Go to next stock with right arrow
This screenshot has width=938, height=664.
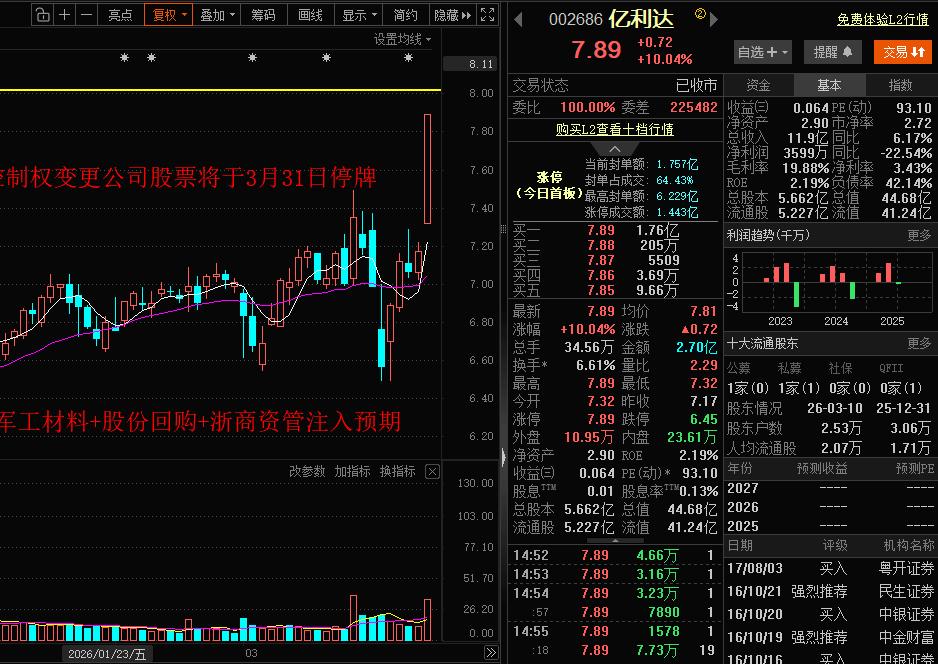click(x=714, y=20)
